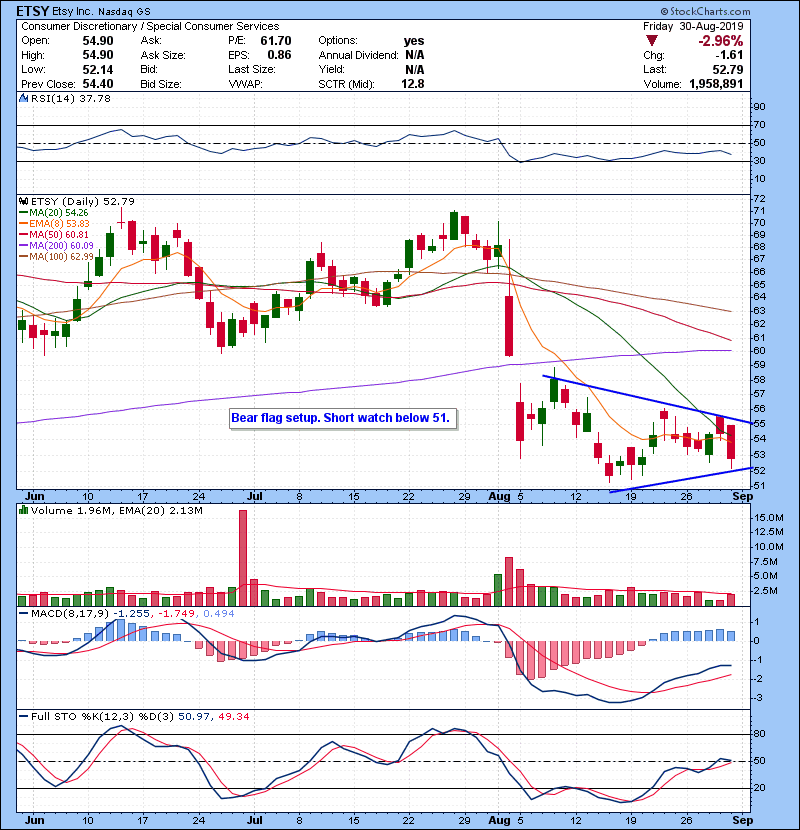Screen dimensions: 800x830
Task: Select the Open value 54.90
Action: coord(98,41)
